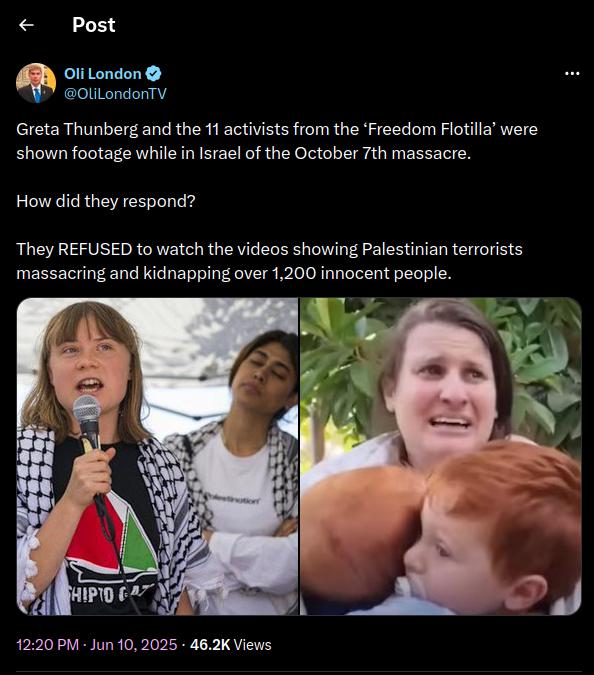Open the three-dot more options menu

point(572,74)
